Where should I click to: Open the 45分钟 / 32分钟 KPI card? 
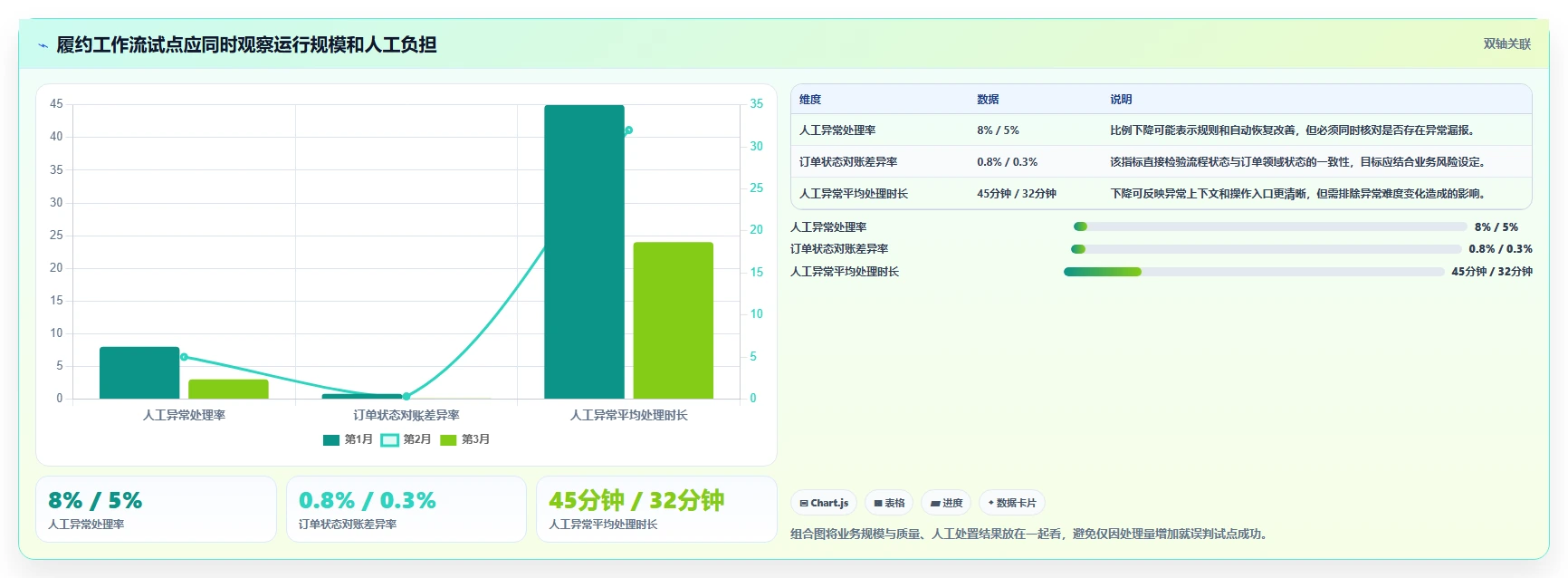(x=656, y=509)
